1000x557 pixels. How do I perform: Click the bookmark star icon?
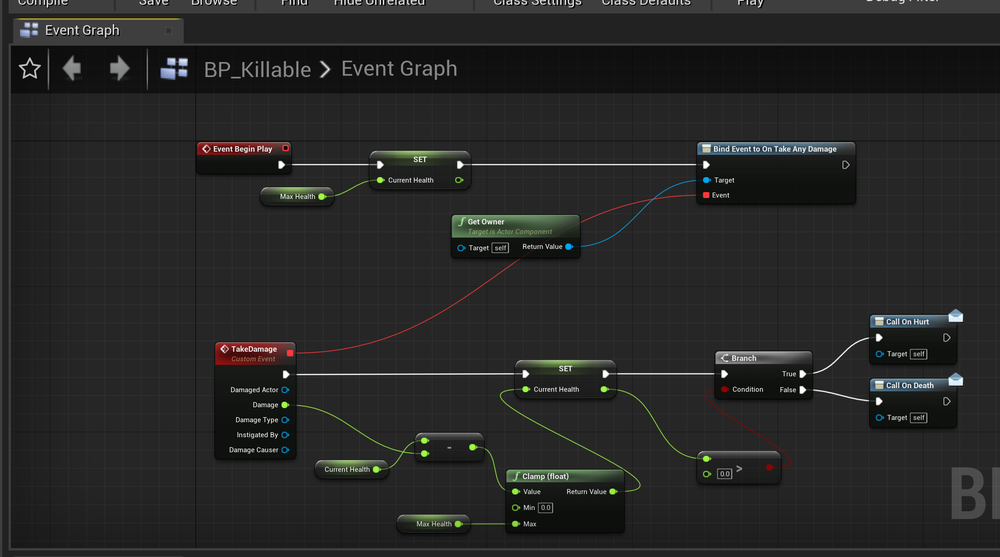[x=30, y=69]
